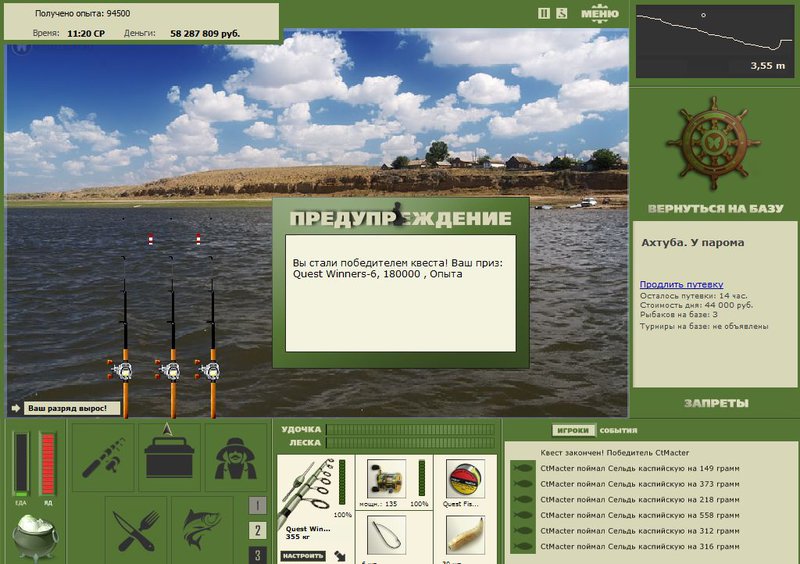Click the cooking pot icon

point(35,537)
